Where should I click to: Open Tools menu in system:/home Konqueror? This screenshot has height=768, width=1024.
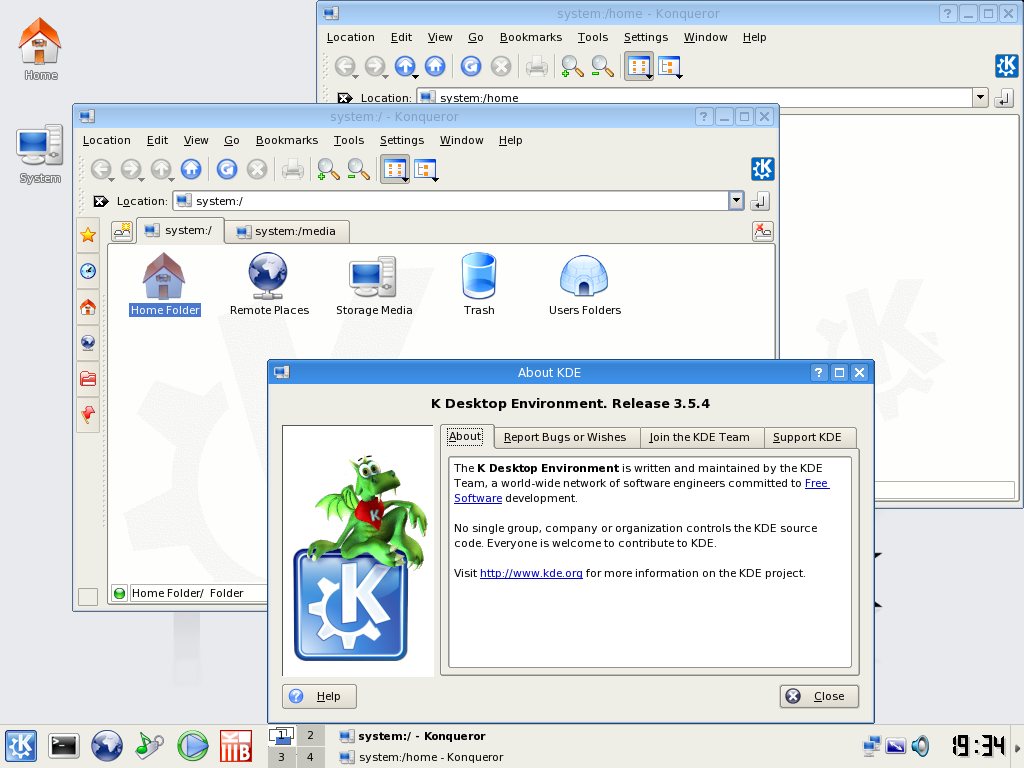pyautogui.click(x=593, y=37)
